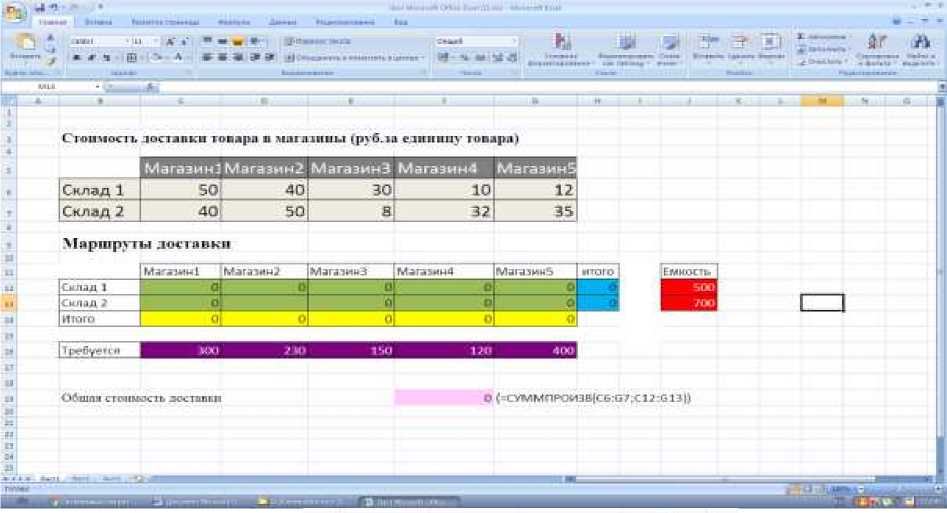947x513 pixels.
Task: Click the Wrap Text button
Action: click(318, 41)
